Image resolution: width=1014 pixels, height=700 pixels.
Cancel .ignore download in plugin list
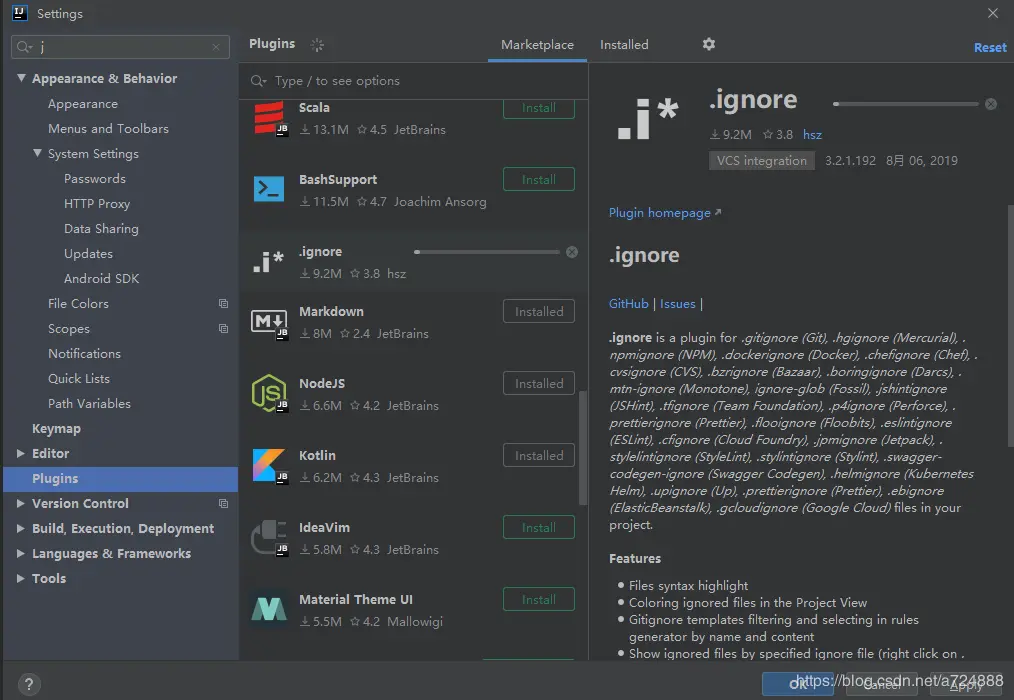point(572,252)
